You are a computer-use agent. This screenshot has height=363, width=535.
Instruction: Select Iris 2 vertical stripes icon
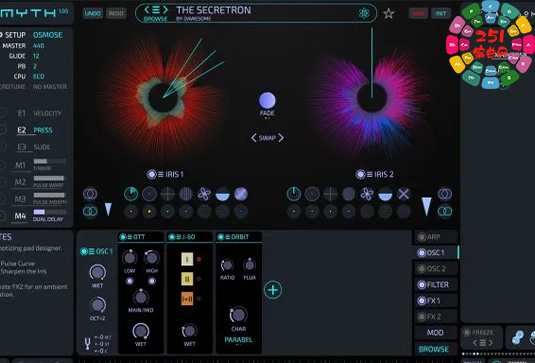[x=348, y=194]
